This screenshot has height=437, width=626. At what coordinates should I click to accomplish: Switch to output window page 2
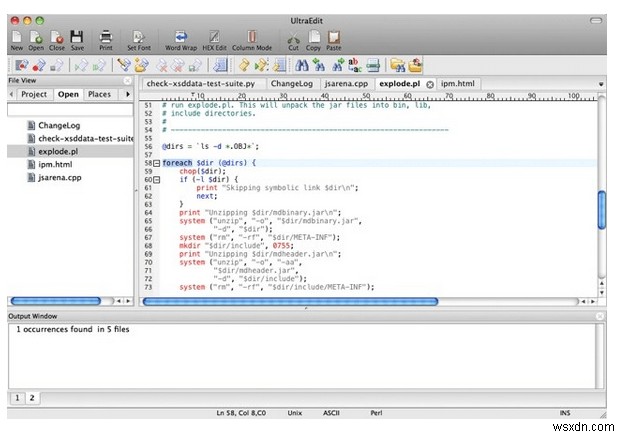[x=31, y=398]
